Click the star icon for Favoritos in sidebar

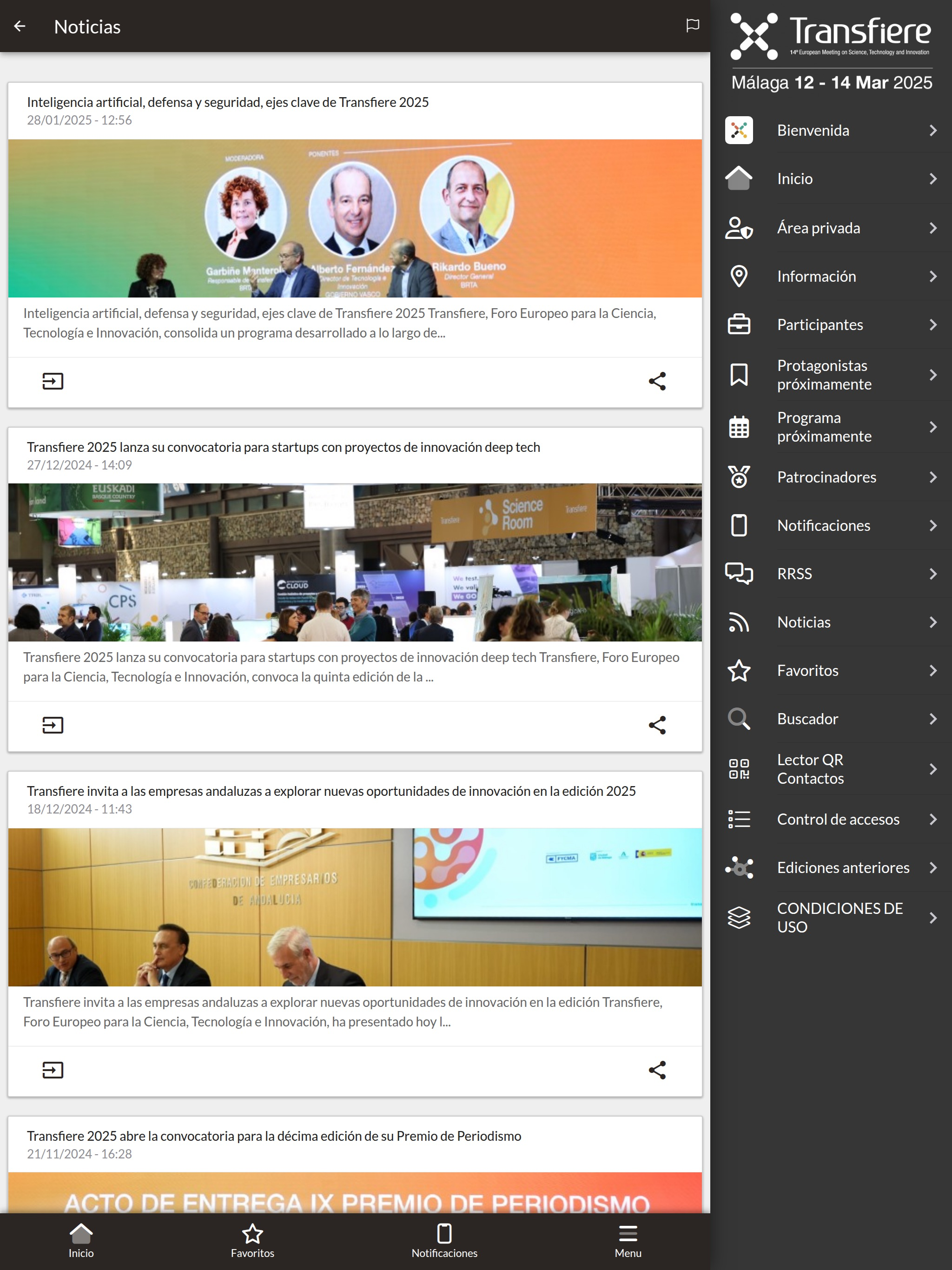coord(739,671)
